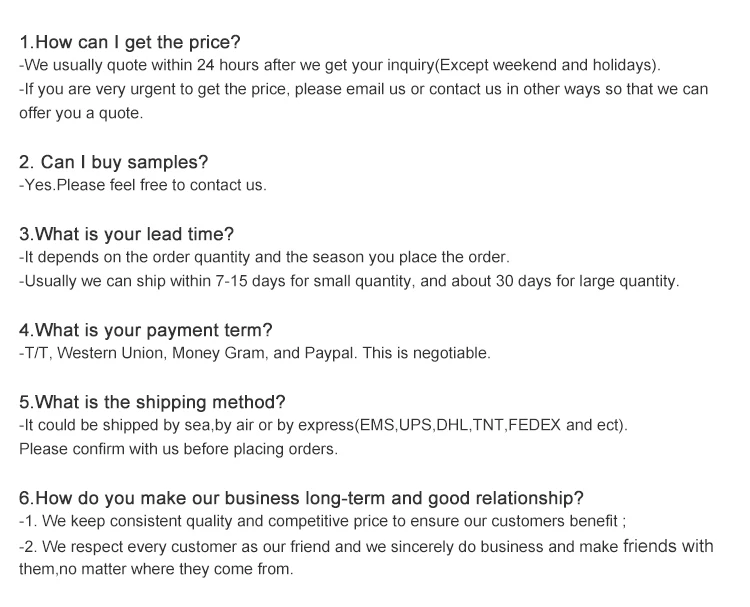Click the "If you are very urgent" line
The height and width of the screenshot is (607, 750).
click(363, 89)
